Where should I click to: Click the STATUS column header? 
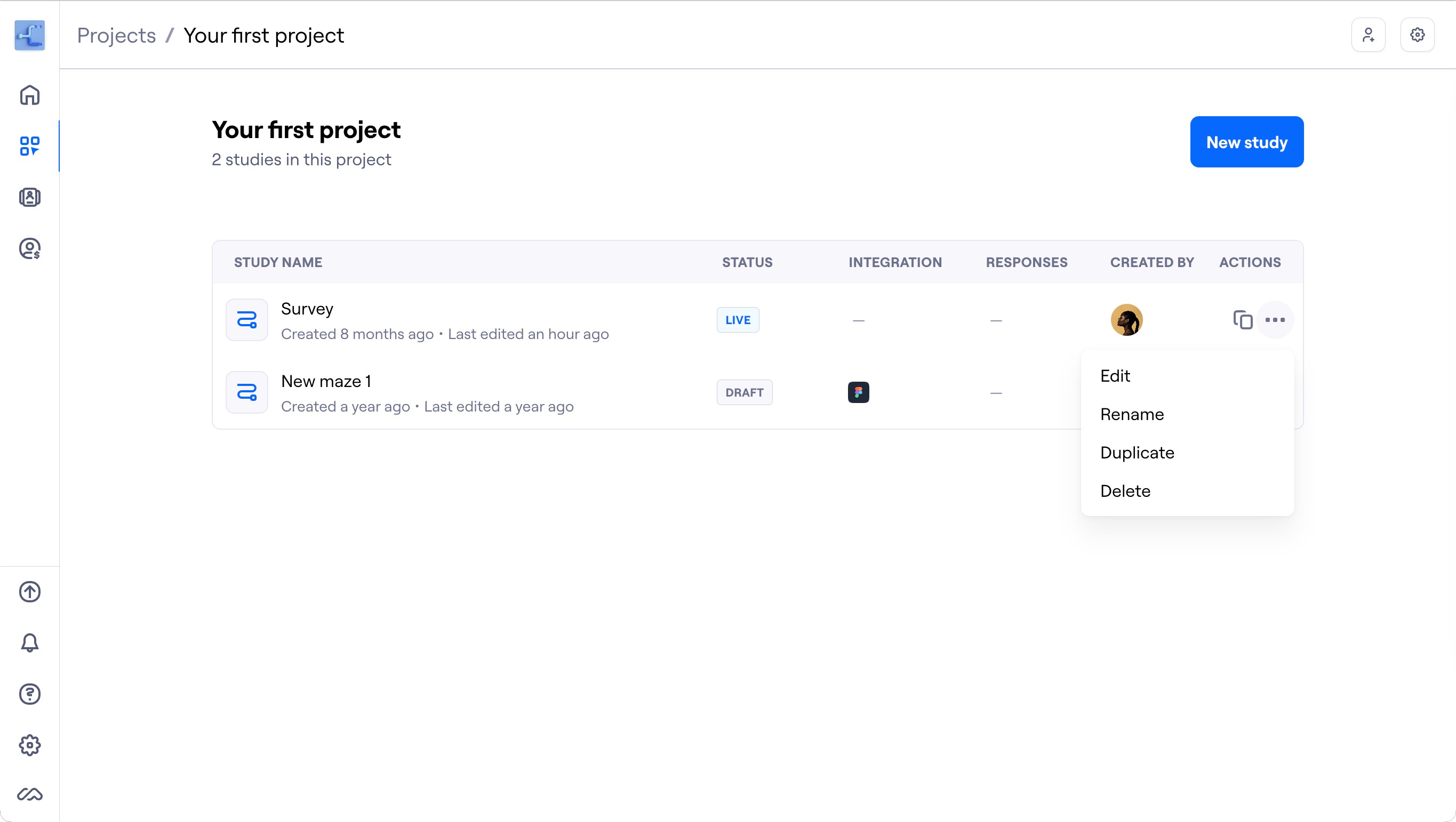click(x=747, y=262)
